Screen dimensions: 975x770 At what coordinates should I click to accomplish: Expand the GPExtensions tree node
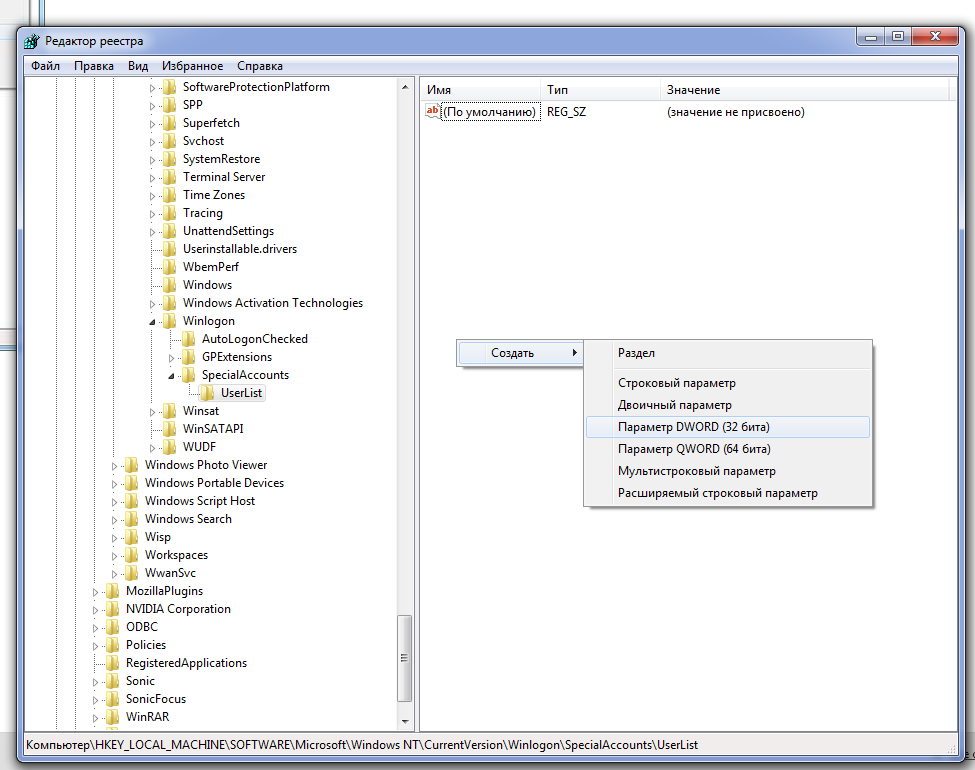[x=172, y=358]
